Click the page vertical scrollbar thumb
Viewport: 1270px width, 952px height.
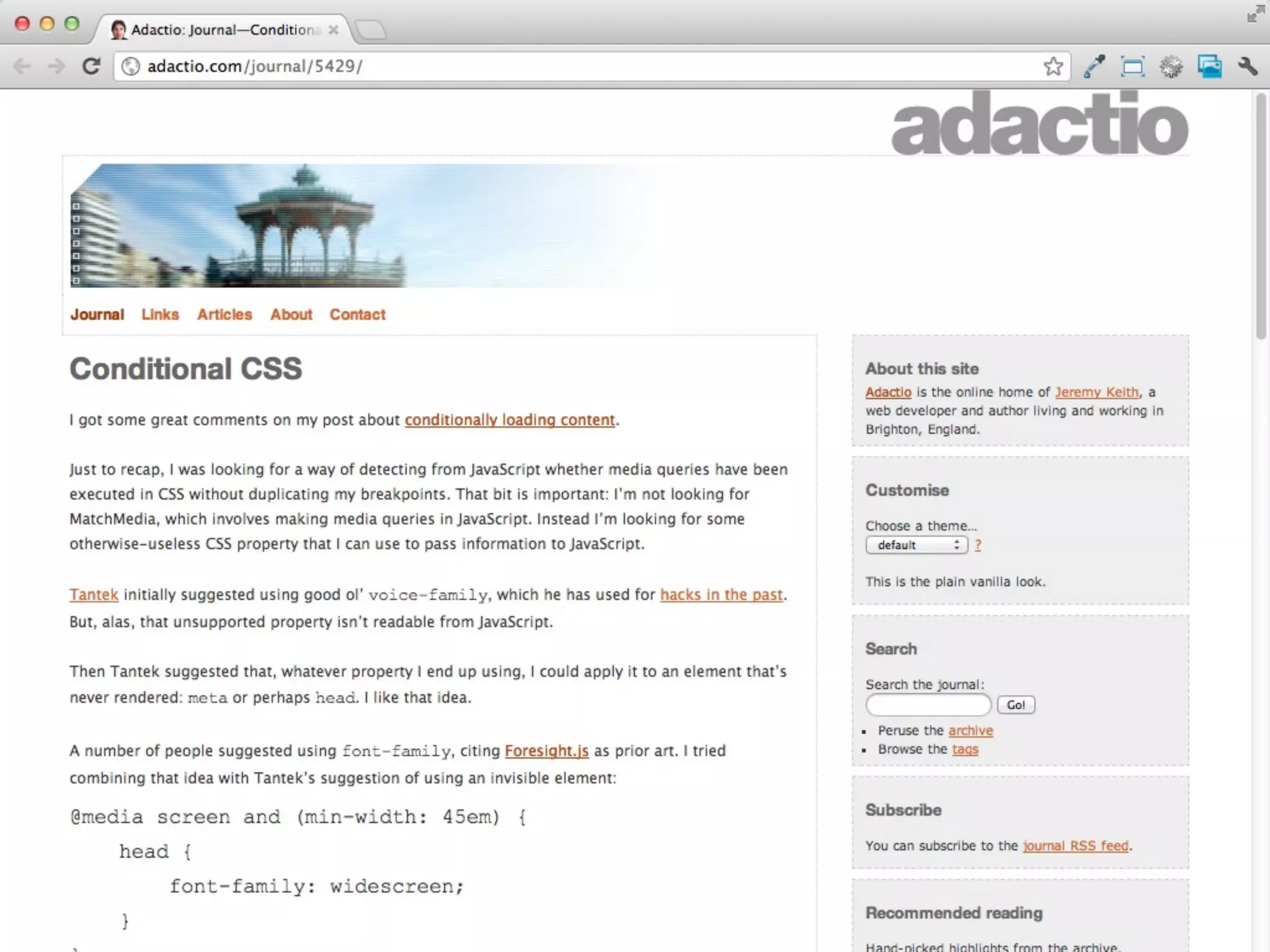click(x=1261, y=217)
